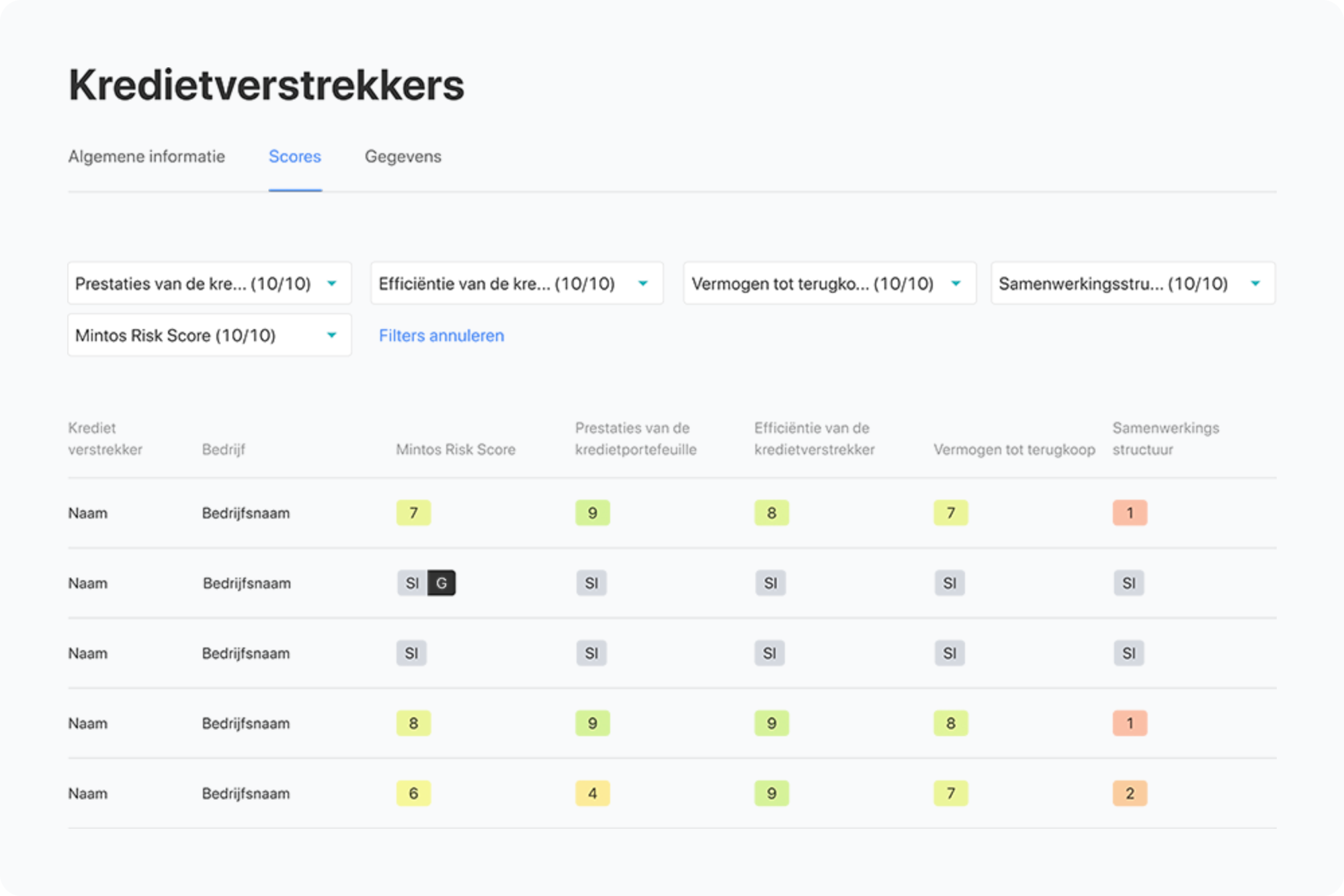1344x896 pixels.
Task: Click Samenwerkingsstructuur SI badge in third row
Action: 1129,653
